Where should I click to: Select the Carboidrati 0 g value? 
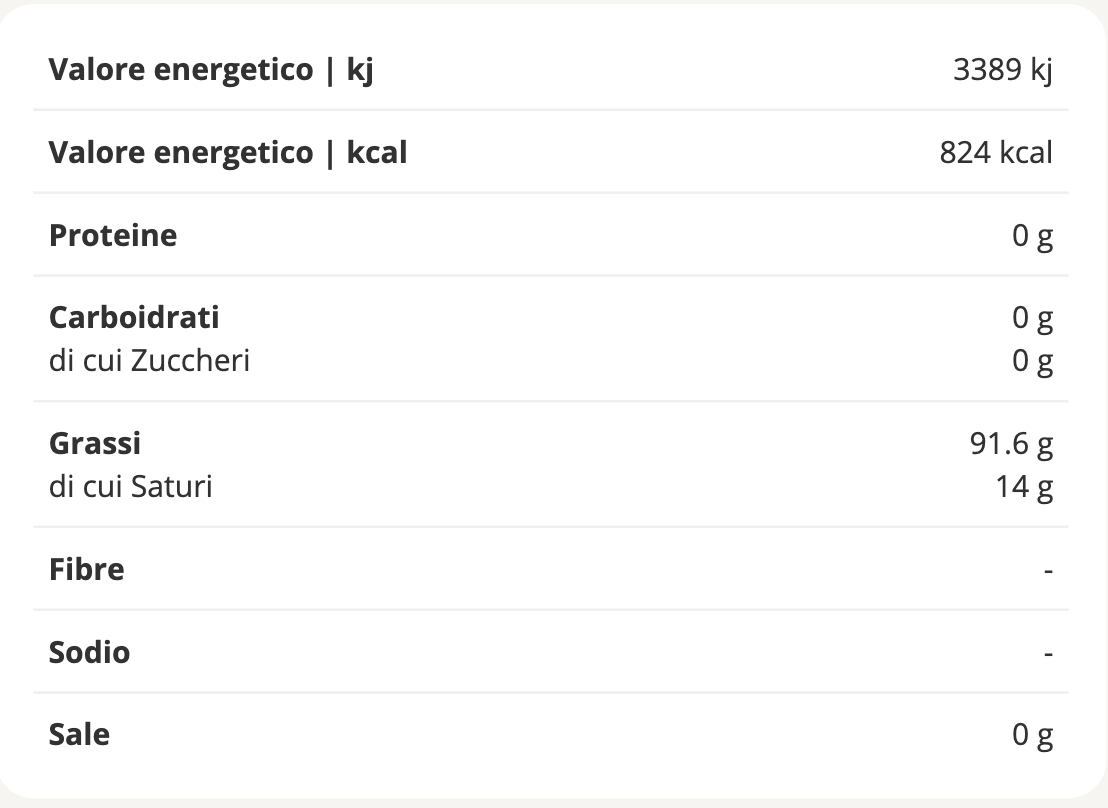[1032, 317]
